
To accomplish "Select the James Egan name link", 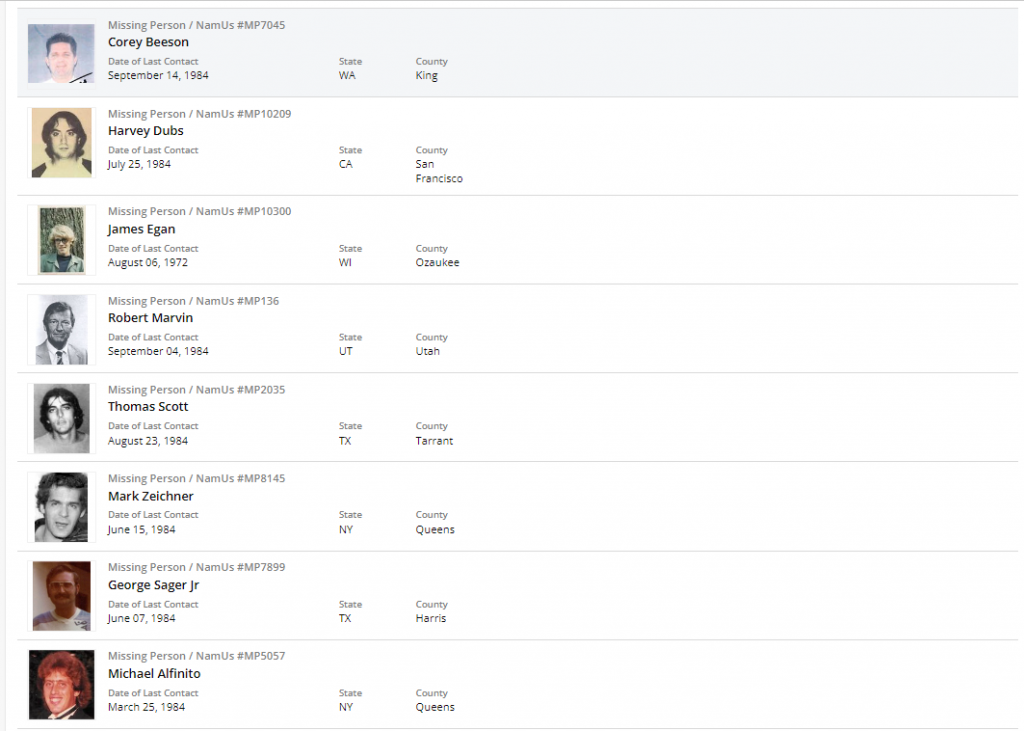I will 141,229.
